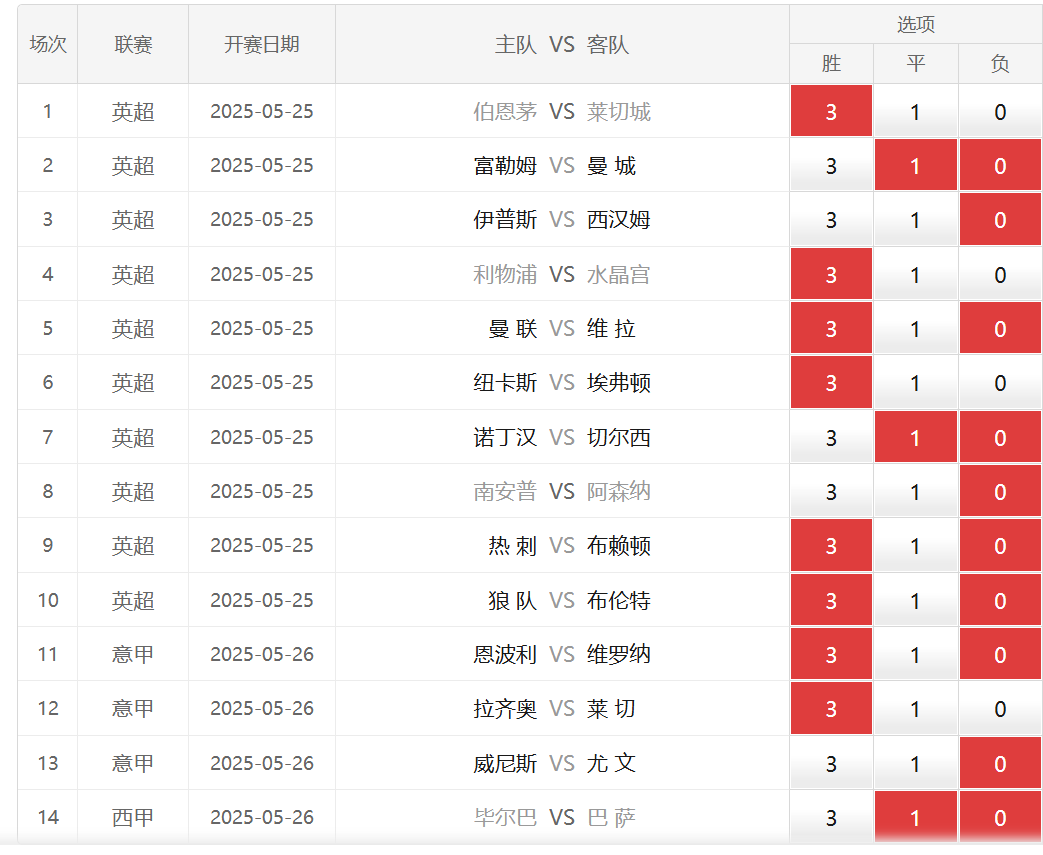Select draw 1 for 纽卡斯 vs 埃弗顿
Screen dimensions: 1043x855
(915, 383)
